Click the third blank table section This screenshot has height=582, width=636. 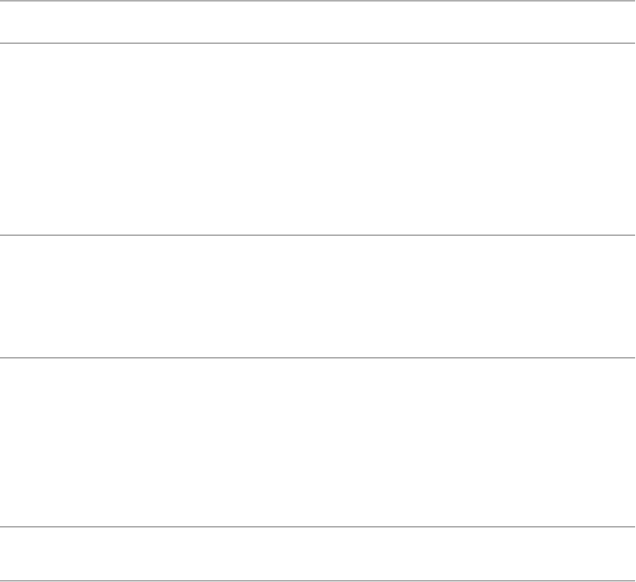318,296
